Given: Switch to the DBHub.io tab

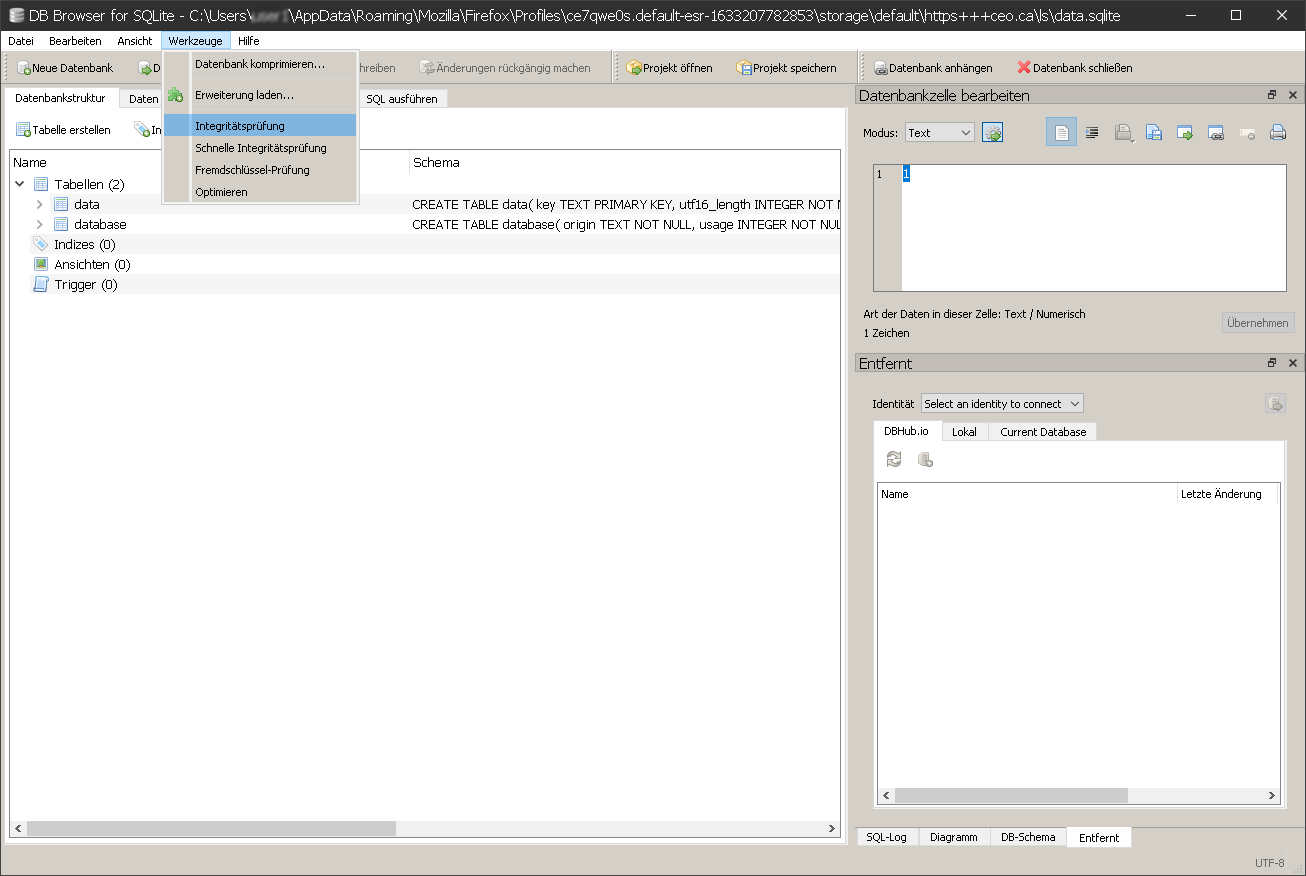Looking at the screenshot, I should (906, 431).
